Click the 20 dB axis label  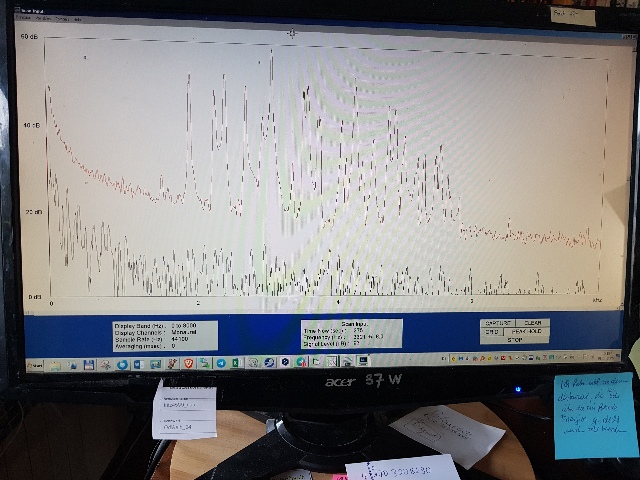coord(33,212)
